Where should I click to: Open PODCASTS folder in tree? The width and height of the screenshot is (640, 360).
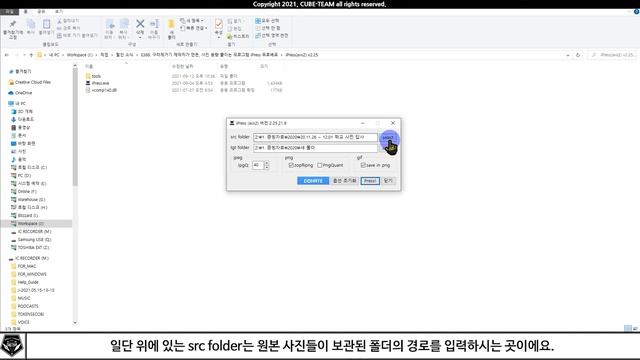[25, 306]
